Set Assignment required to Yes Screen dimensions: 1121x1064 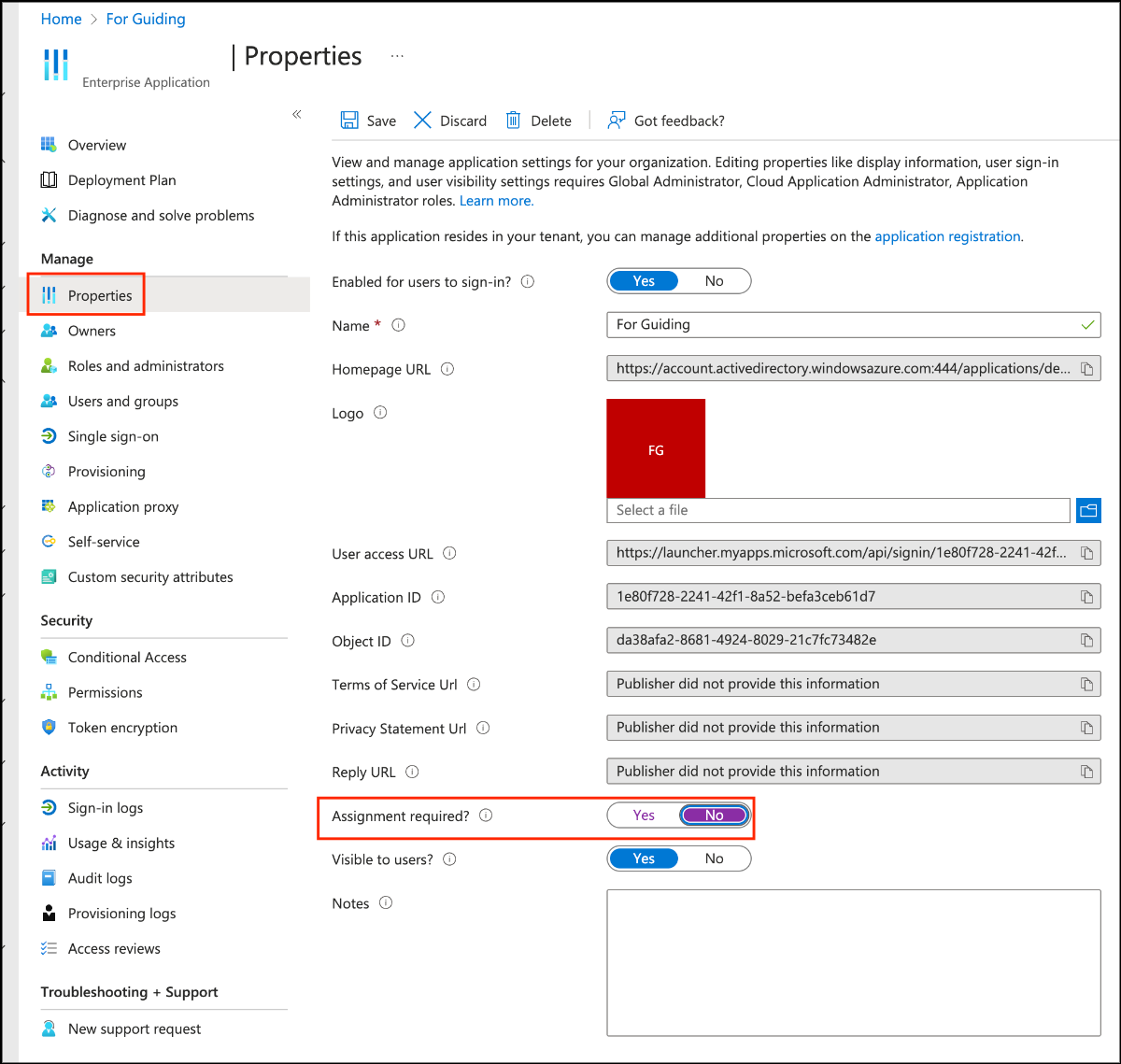tap(644, 816)
